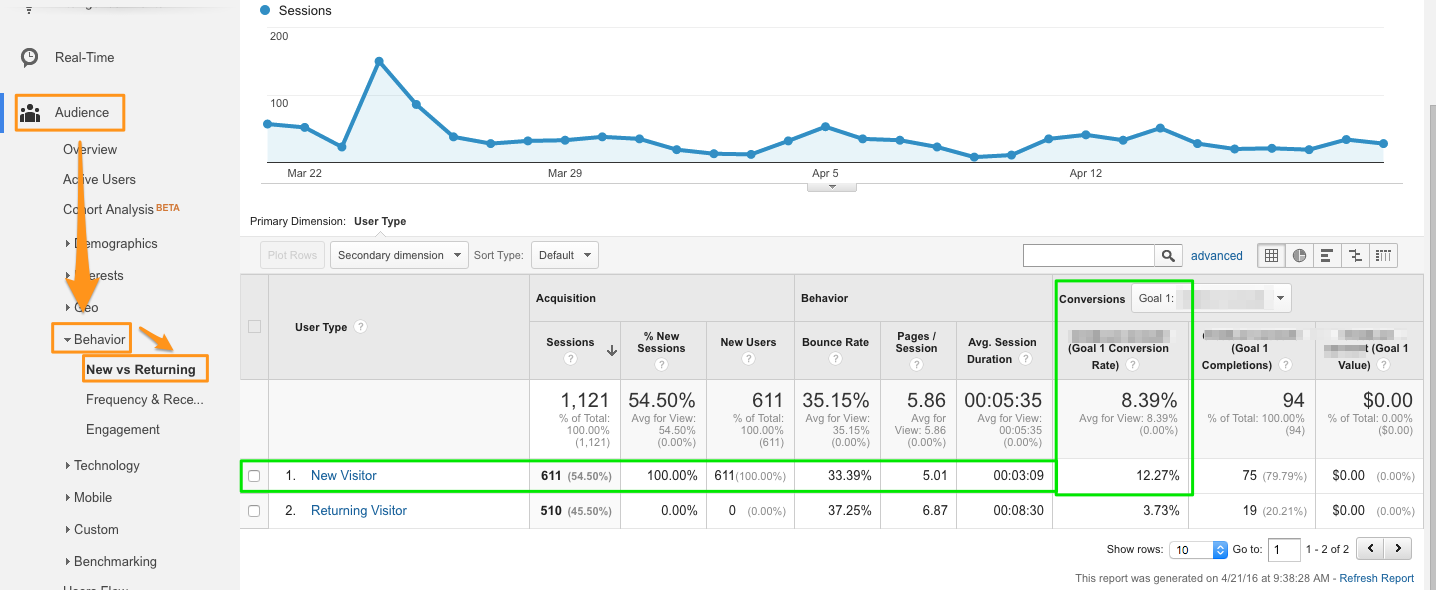1436x590 pixels.
Task: Click the Sessions sort descending arrow
Action: pos(611,349)
